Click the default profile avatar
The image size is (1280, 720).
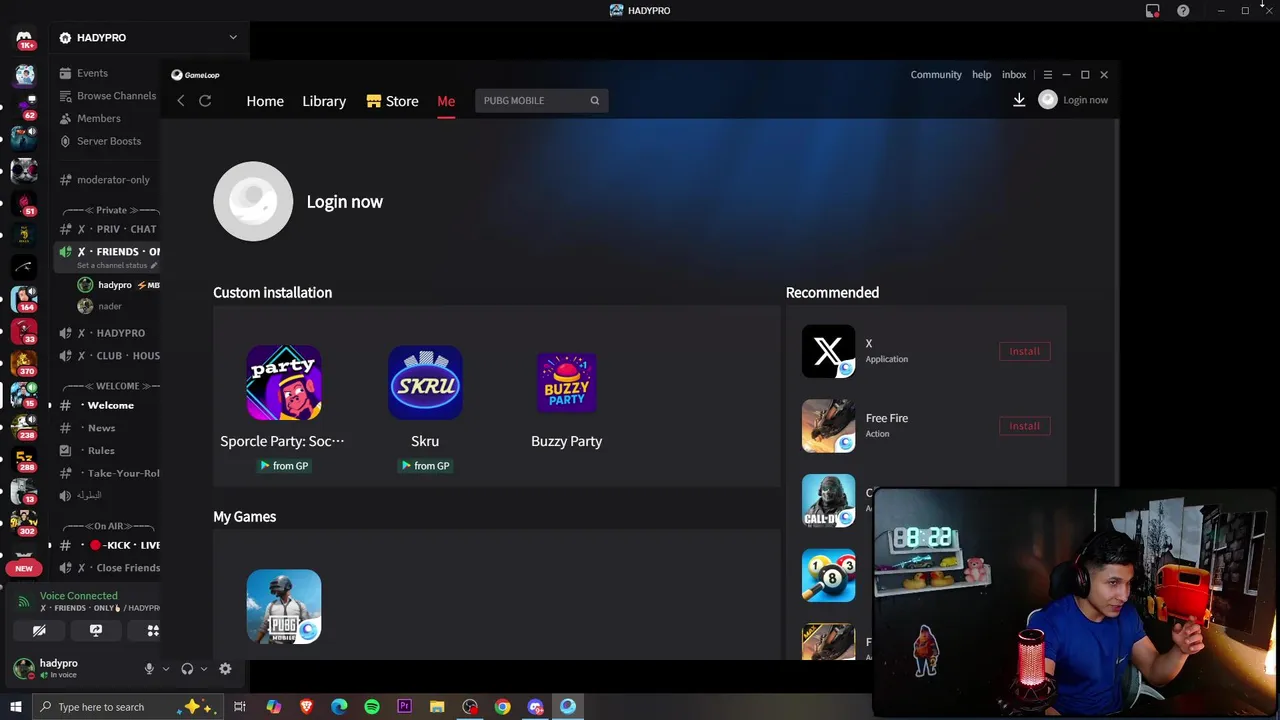coord(253,201)
